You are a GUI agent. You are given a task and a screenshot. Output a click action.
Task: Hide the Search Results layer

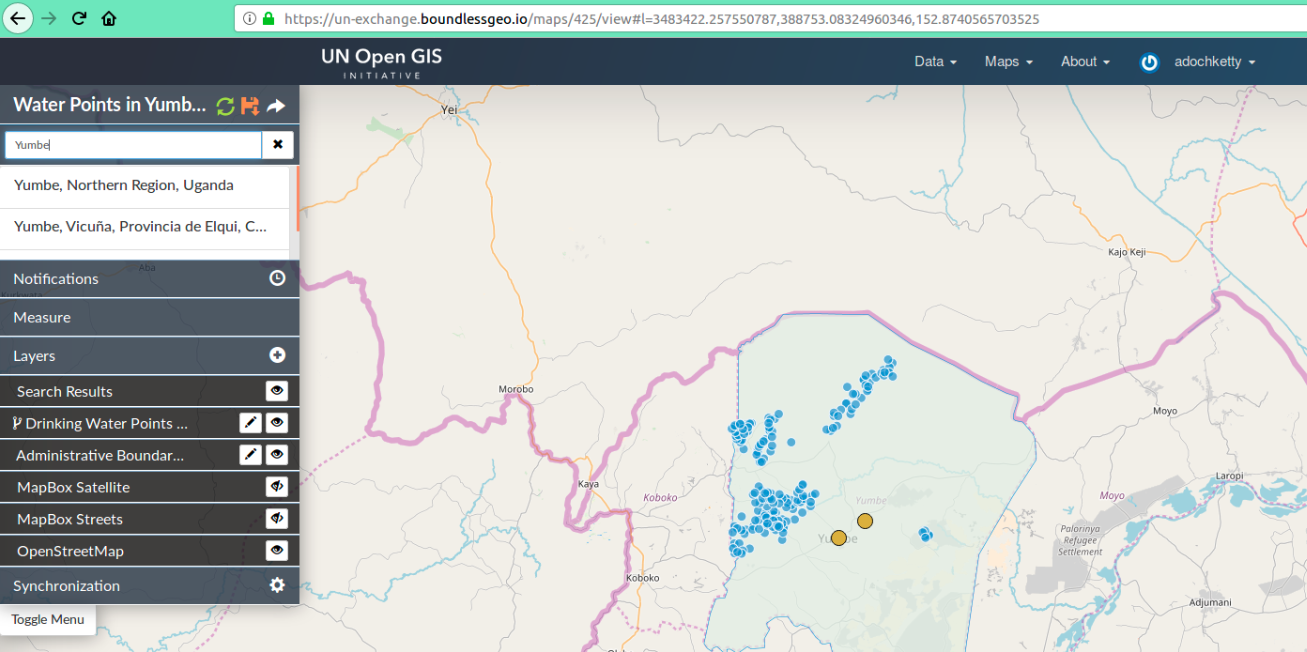point(277,392)
